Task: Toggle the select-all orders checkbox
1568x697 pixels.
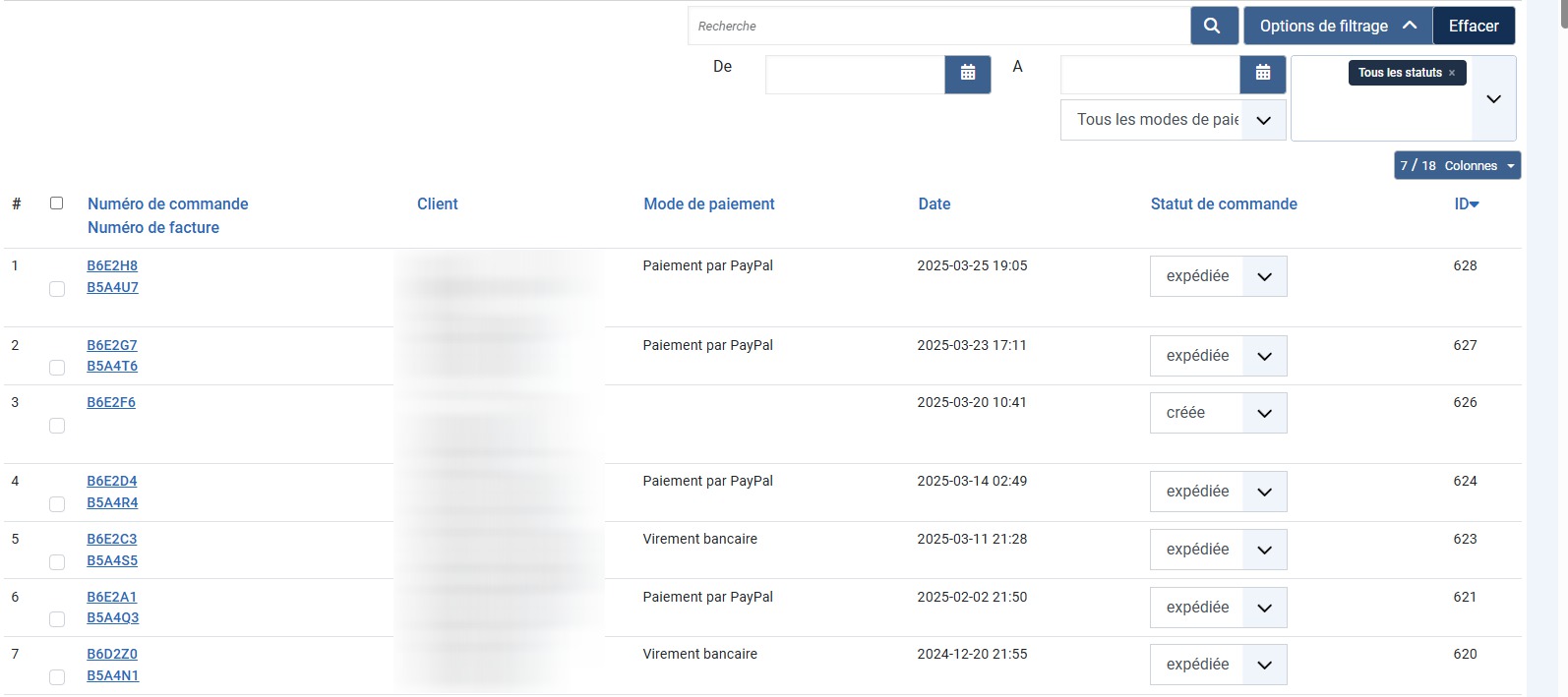Action: point(56,203)
